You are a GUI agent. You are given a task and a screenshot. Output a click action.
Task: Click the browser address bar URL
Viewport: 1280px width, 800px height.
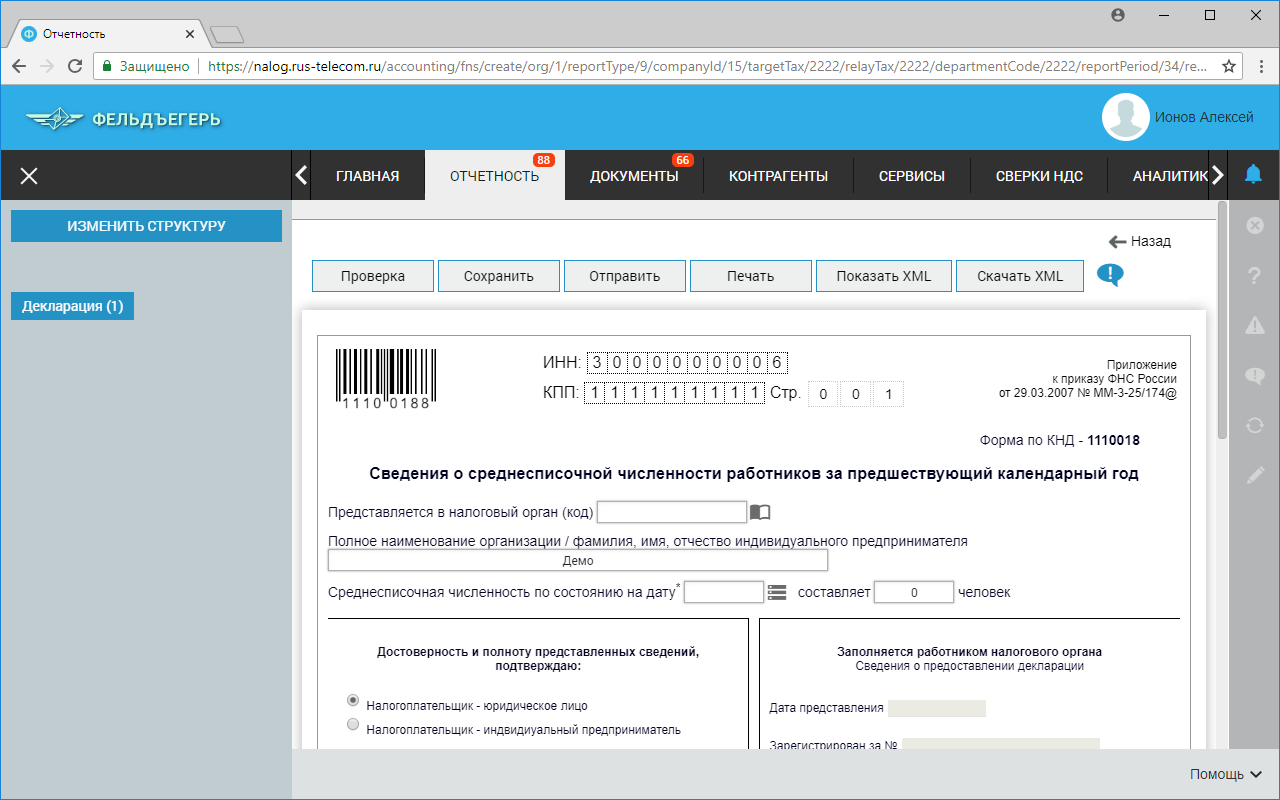[x=708, y=66]
